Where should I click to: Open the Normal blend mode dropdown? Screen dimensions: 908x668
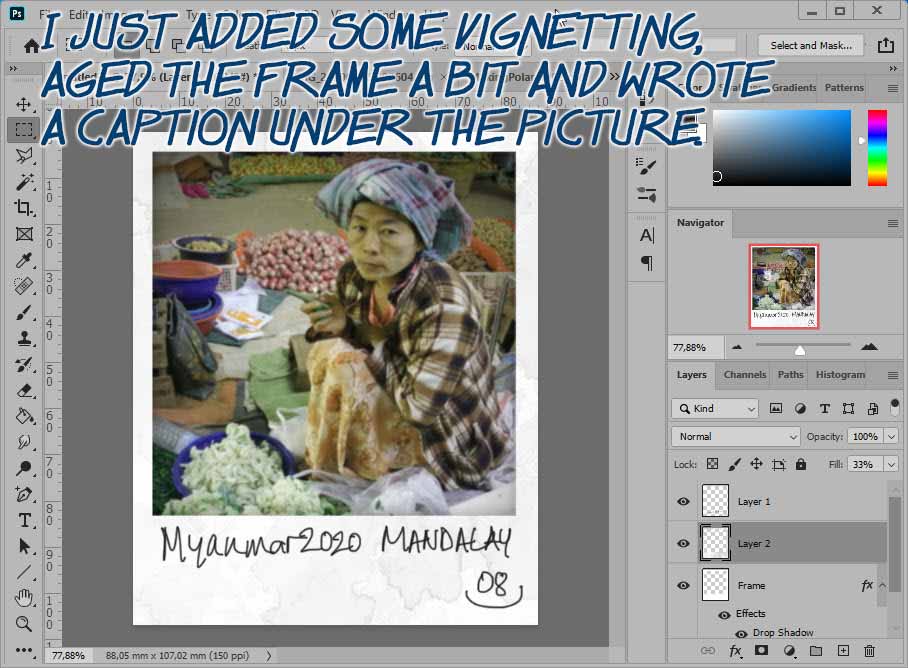(735, 436)
